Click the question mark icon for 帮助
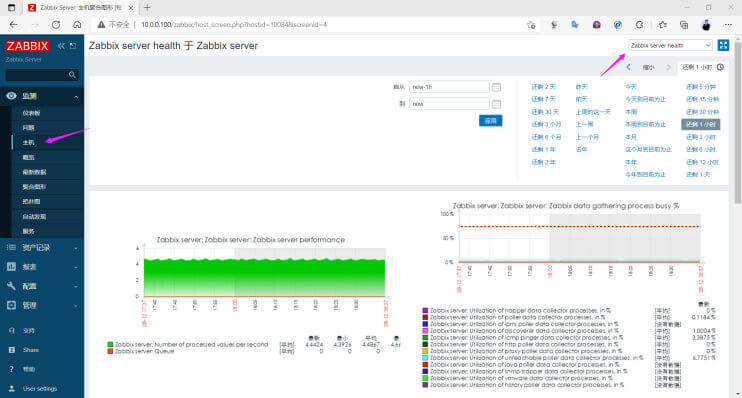This screenshot has width=742, height=398. point(12,369)
